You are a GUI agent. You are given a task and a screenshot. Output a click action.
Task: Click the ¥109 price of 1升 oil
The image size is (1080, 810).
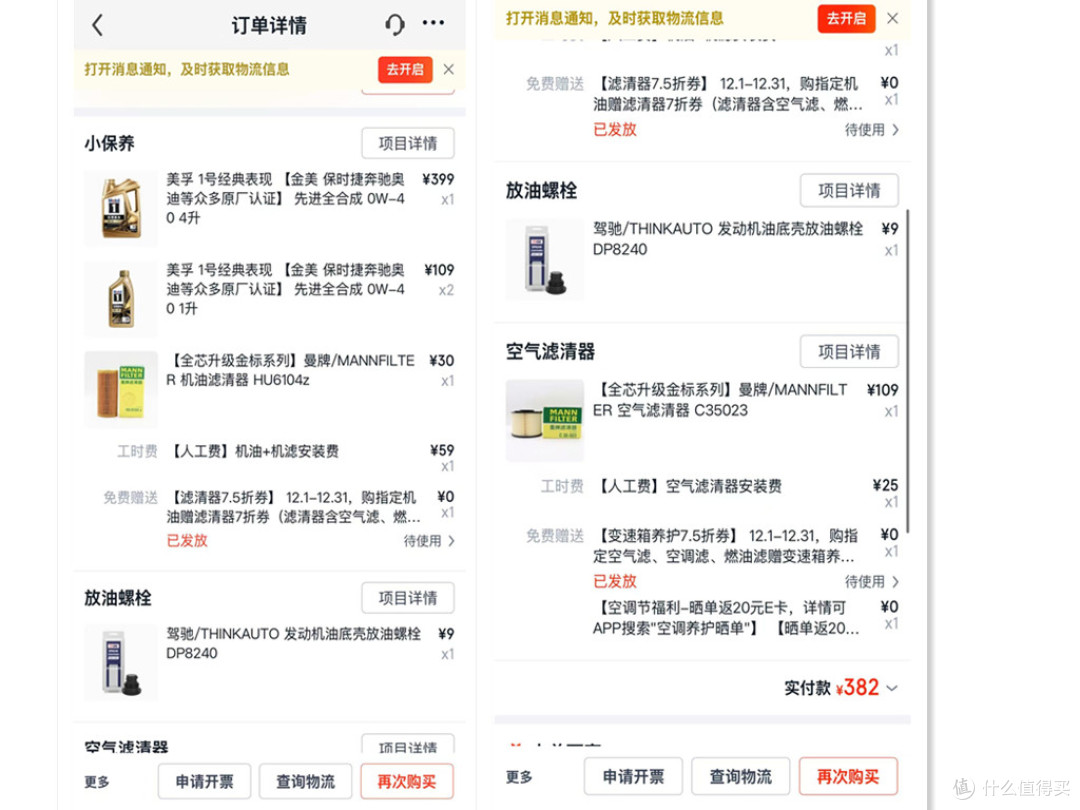tap(439, 270)
